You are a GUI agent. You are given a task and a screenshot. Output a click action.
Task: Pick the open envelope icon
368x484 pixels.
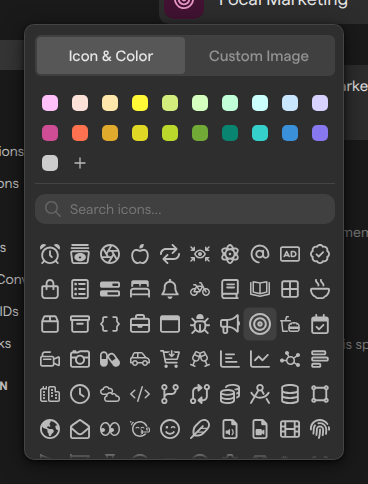[80, 429]
